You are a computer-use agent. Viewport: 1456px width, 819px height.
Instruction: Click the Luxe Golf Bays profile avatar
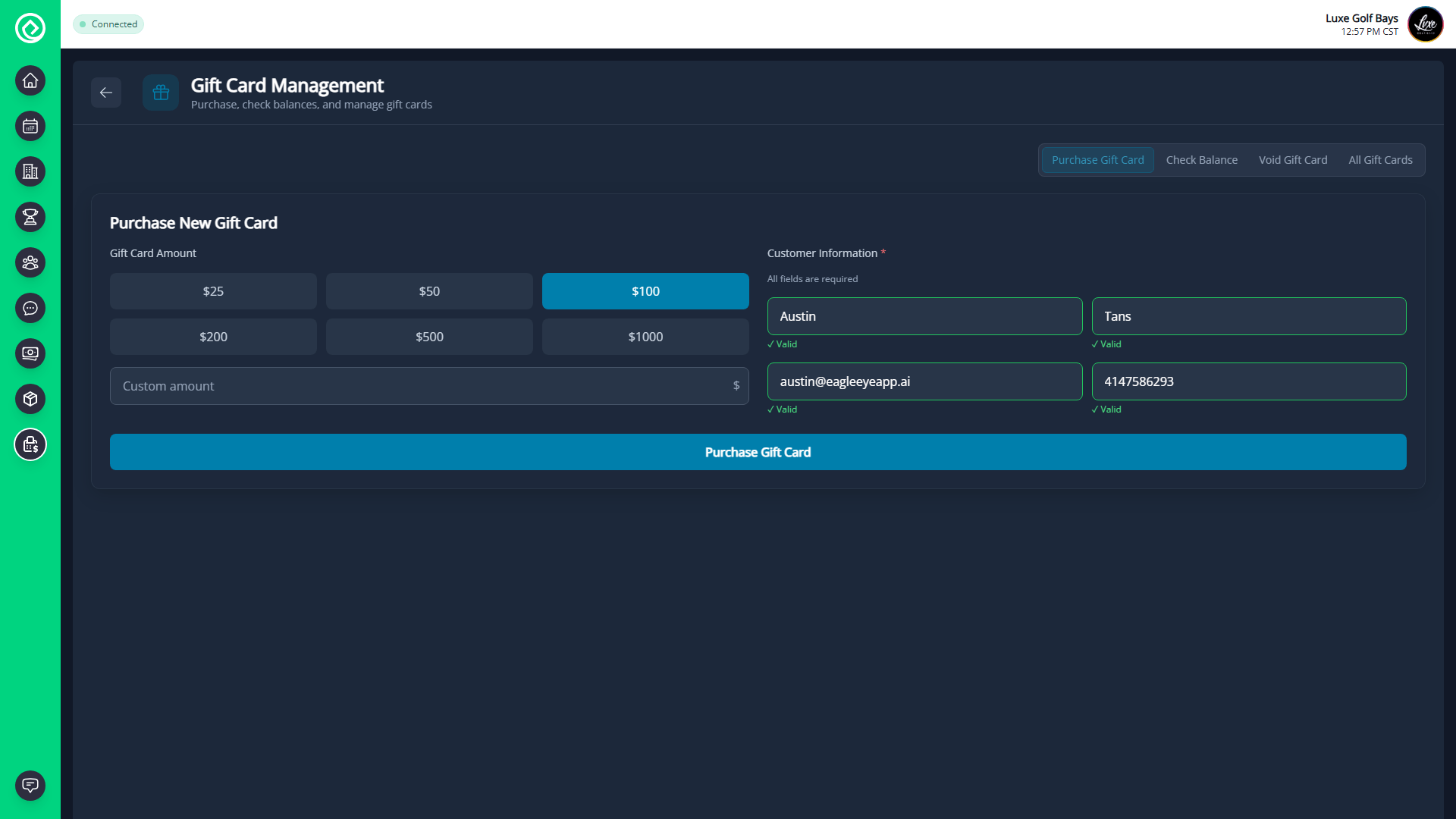pyautogui.click(x=1425, y=24)
